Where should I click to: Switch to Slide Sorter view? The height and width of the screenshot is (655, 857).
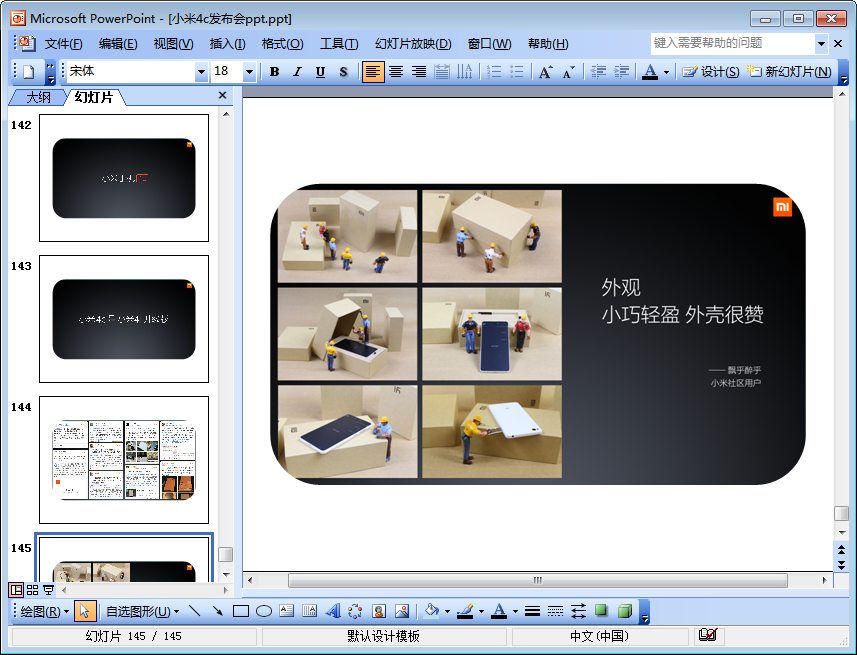tap(33, 590)
